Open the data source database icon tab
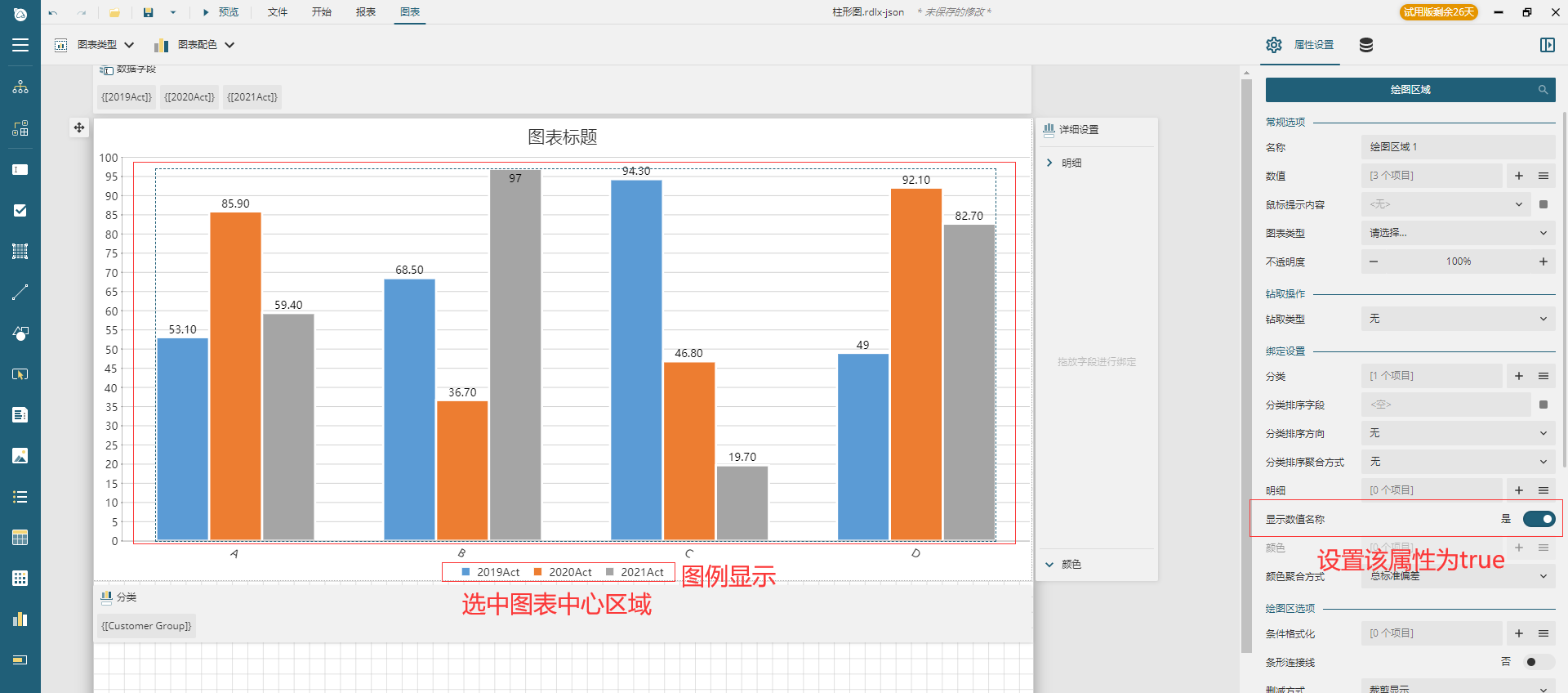This screenshot has height=693, width=1568. pos(1366,45)
